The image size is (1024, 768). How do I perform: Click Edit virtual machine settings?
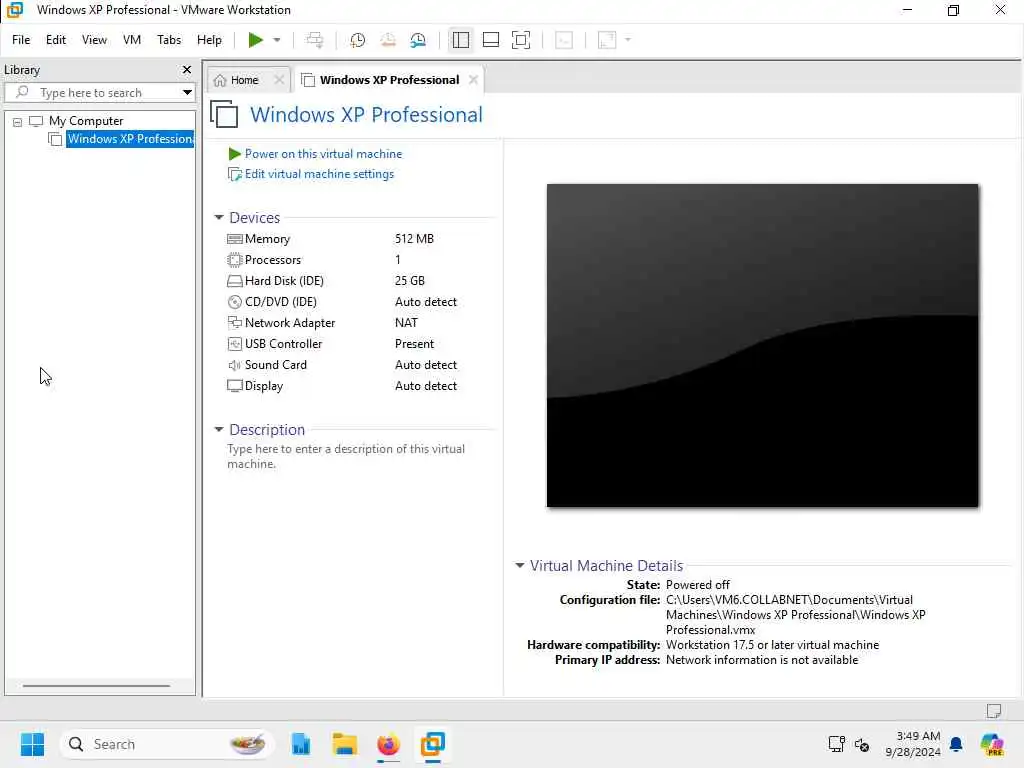coord(319,174)
